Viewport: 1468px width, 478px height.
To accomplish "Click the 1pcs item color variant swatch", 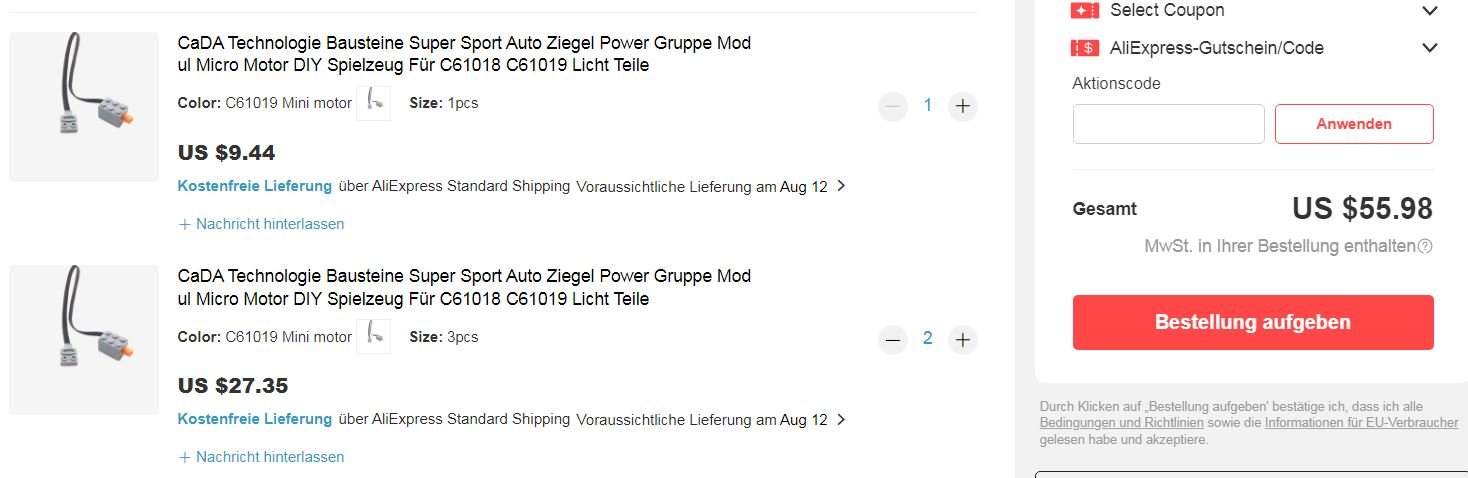I will pos(373,103).
